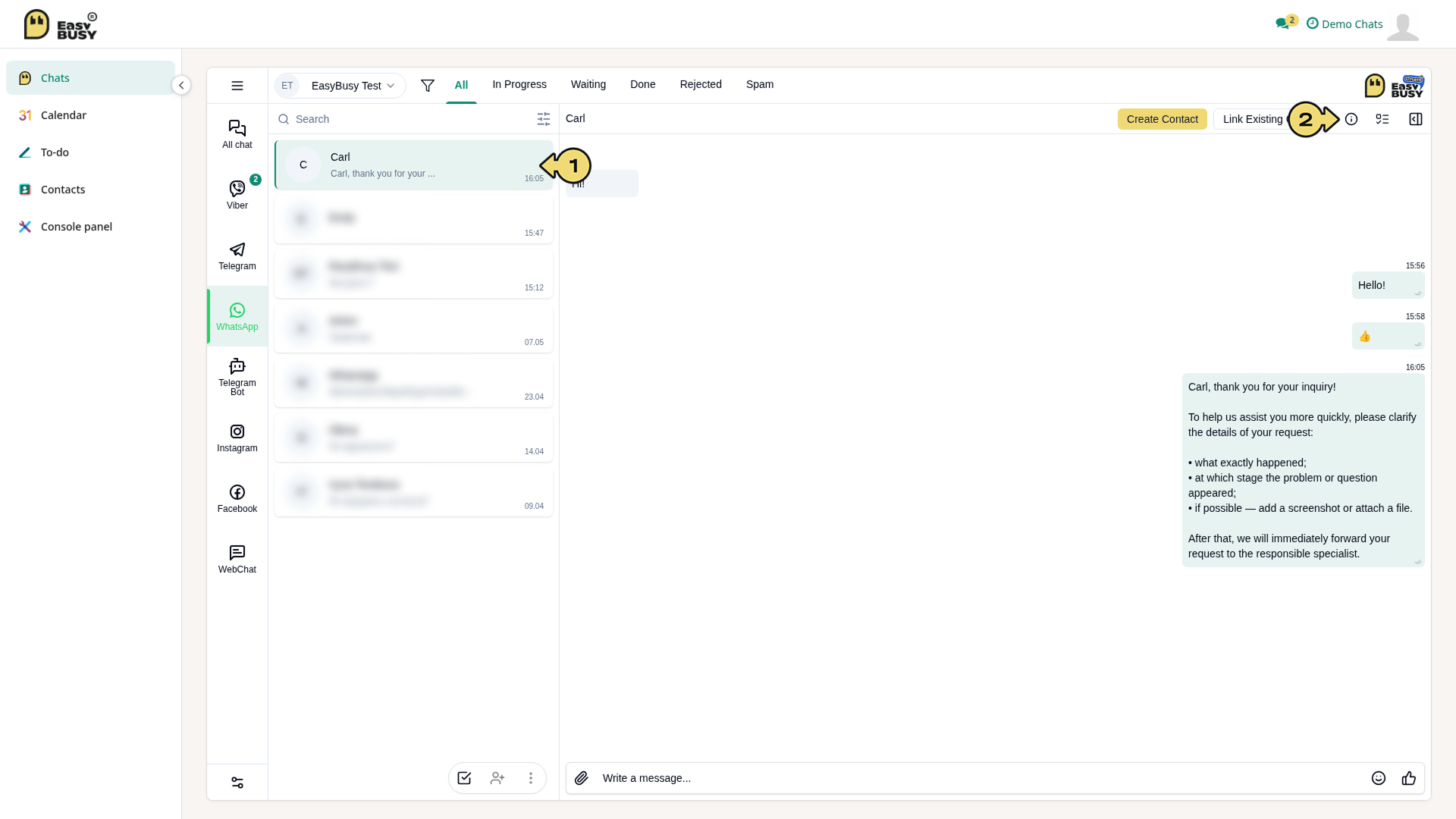Viewport: 1456px width, 819px height.
Task: Click the select chats checkbox icon
Action: [465, 778]
